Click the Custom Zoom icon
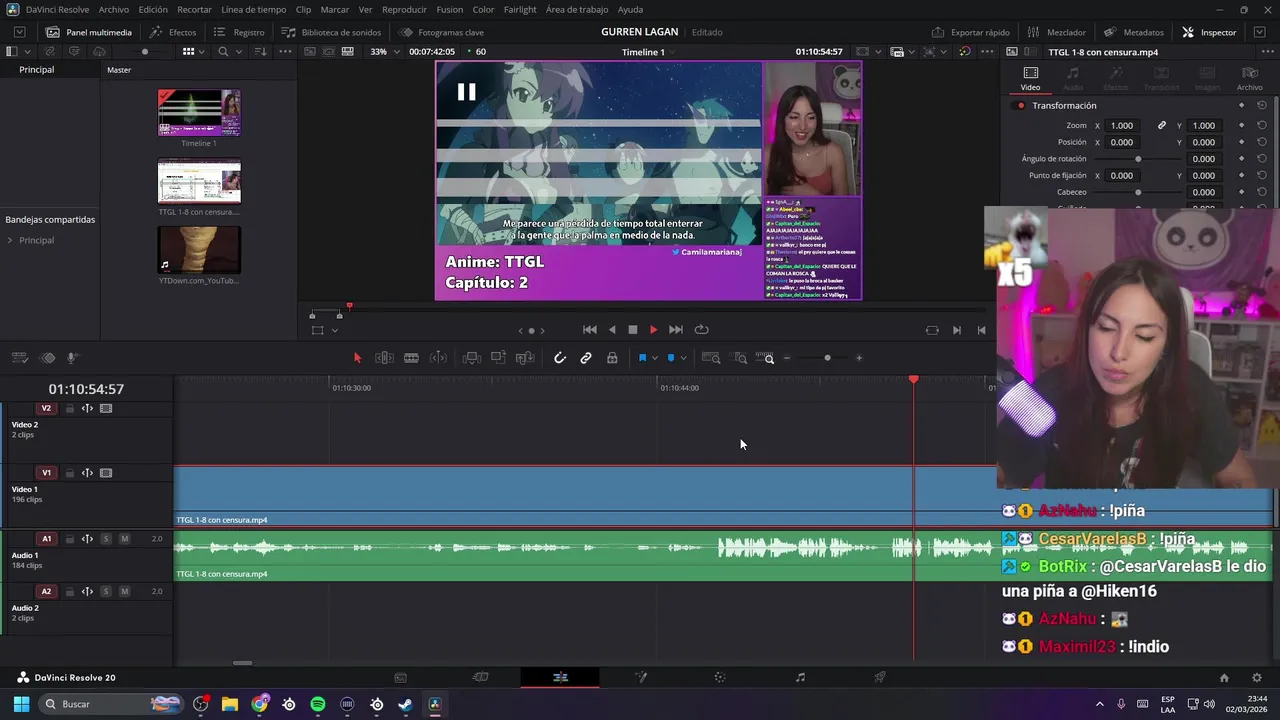This screenshot has width=1280, height=720. [x=765, y=358]
